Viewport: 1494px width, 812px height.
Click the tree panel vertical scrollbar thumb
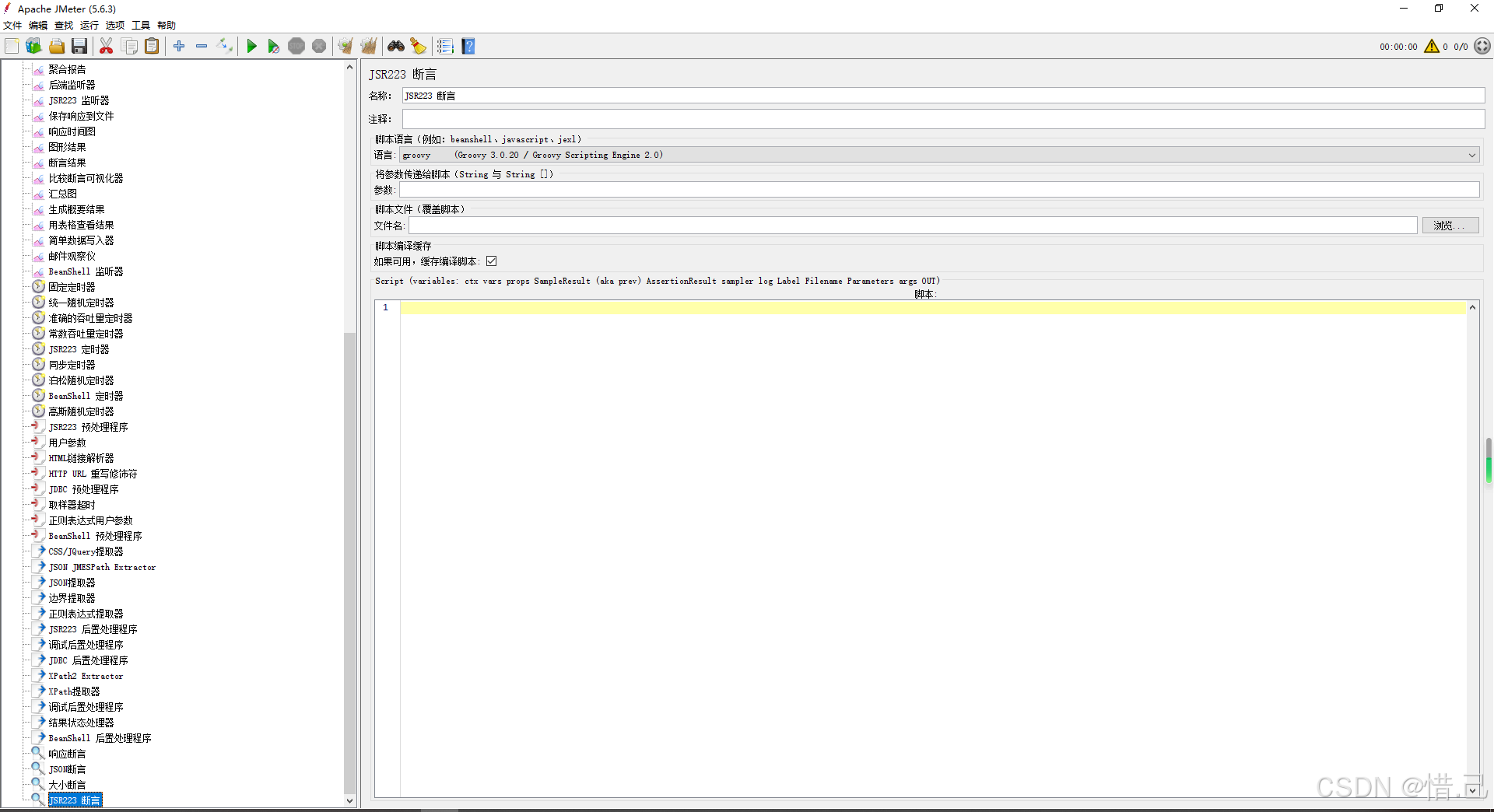349,562
